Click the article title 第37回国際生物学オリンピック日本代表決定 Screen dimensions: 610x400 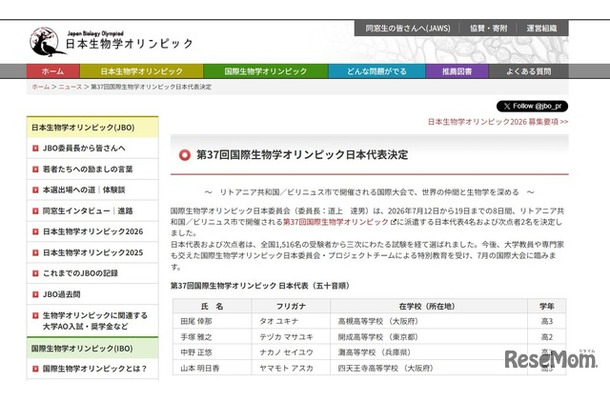point(302,155)
